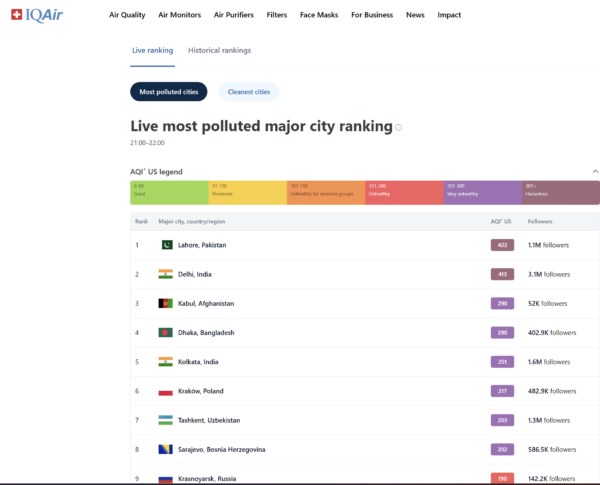Go to the For Business page
This screenshot has width=600, height=485.
372,16
